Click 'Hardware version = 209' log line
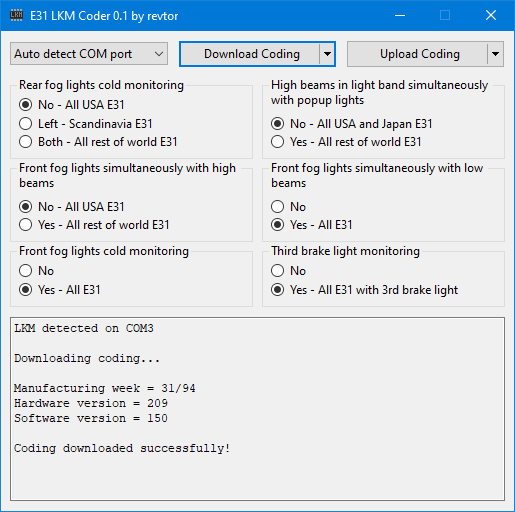The height and width of the screenshot is (512, 515). tap(91, 403)
